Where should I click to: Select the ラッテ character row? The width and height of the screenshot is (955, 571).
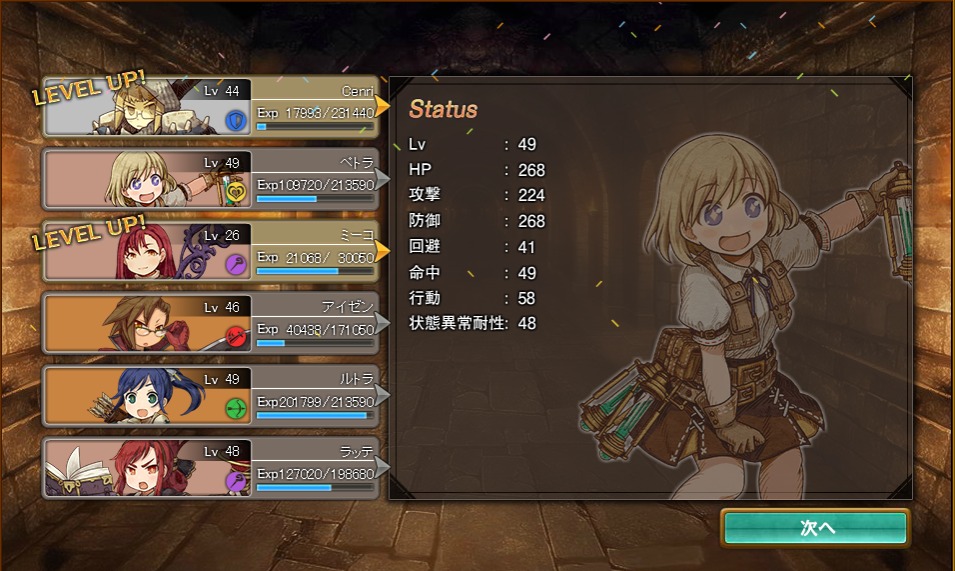point(211,468)
